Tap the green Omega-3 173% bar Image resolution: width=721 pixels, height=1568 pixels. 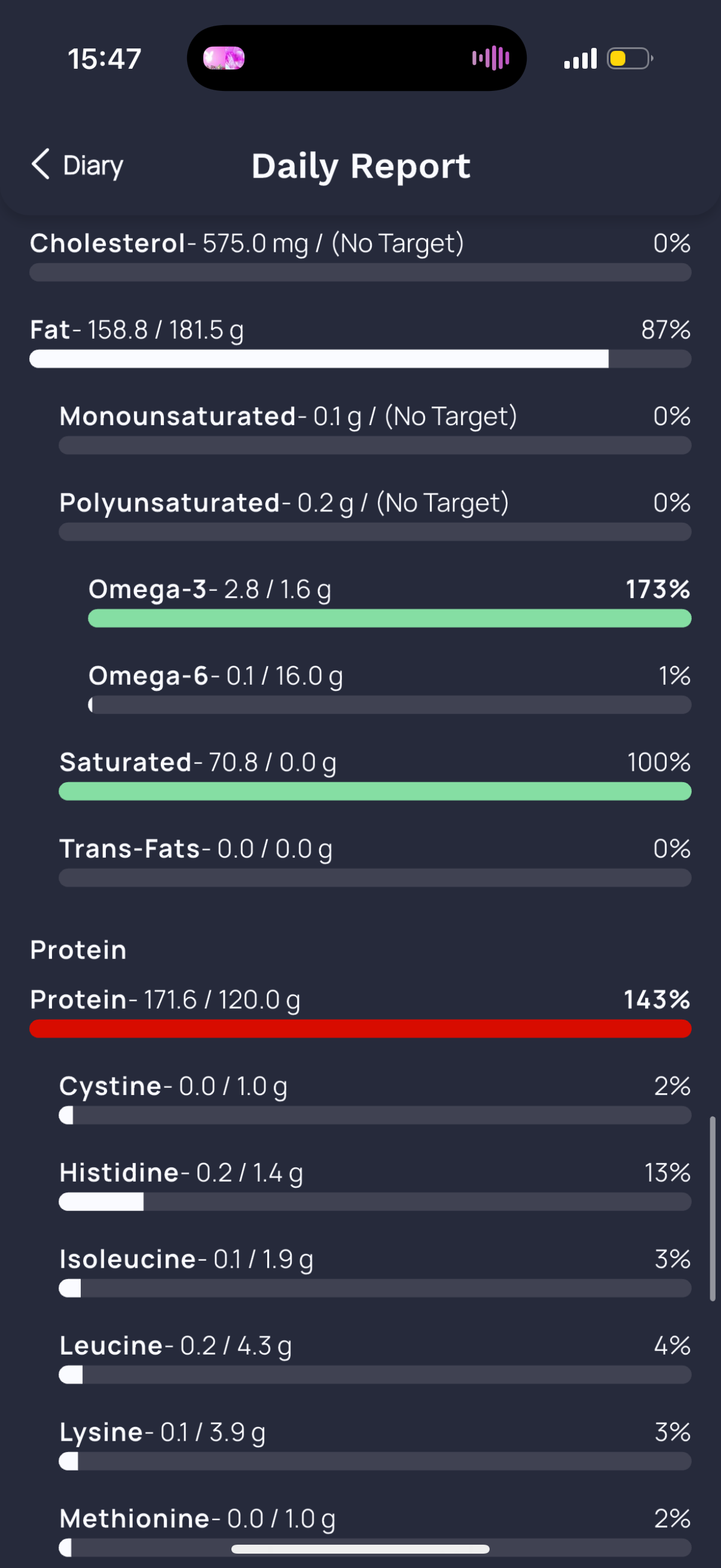coord(389,618)
